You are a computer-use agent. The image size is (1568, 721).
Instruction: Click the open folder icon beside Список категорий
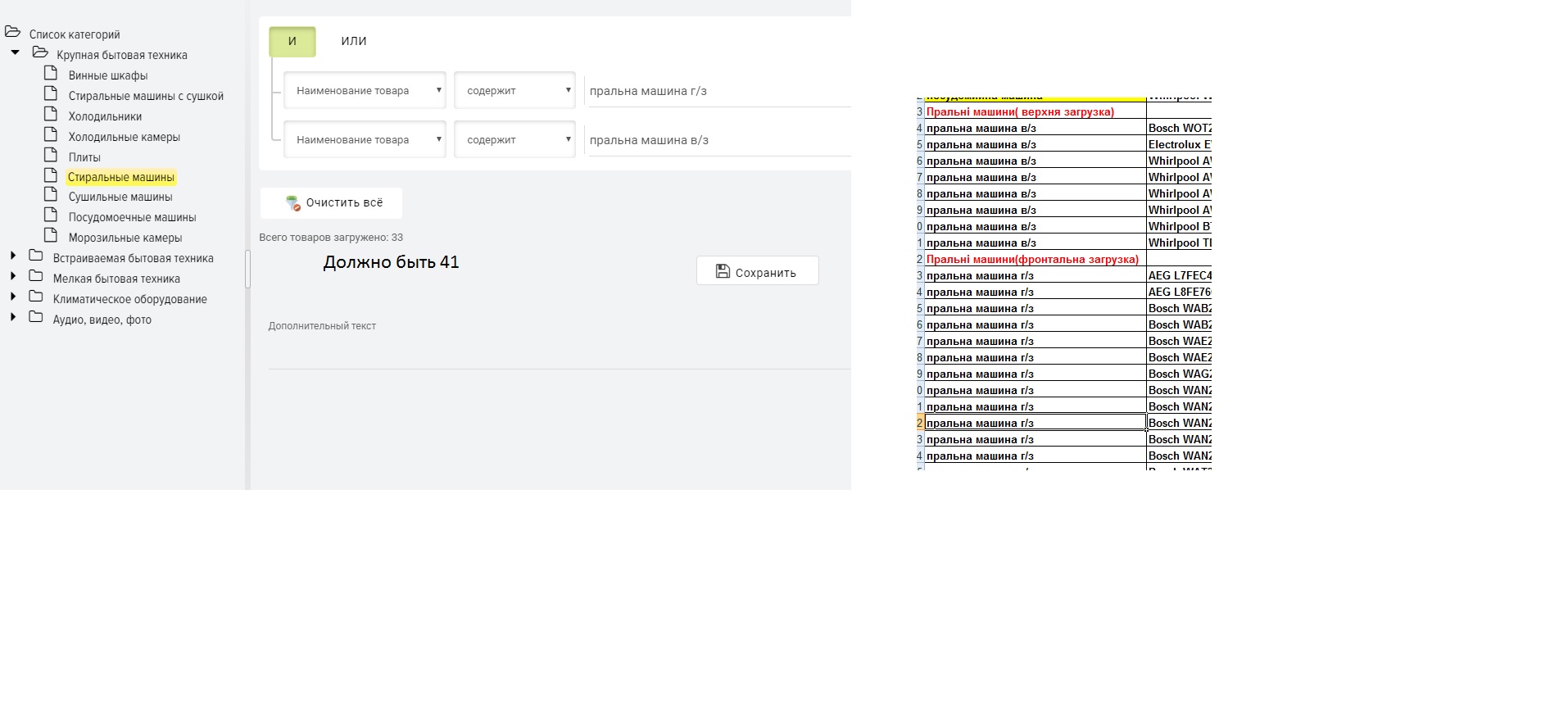click(12, 33)
